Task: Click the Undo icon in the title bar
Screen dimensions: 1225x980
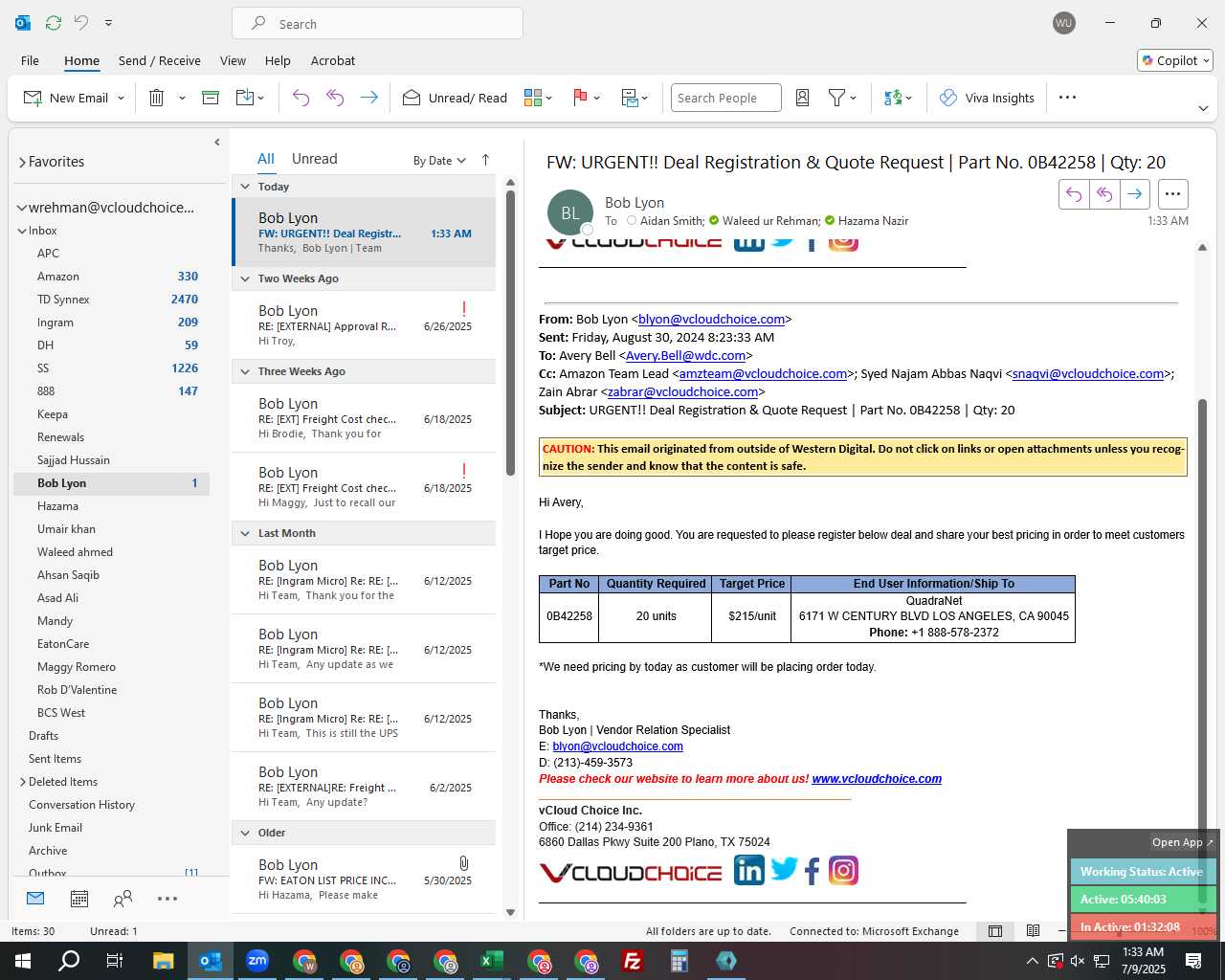Action: pos(81,23)
